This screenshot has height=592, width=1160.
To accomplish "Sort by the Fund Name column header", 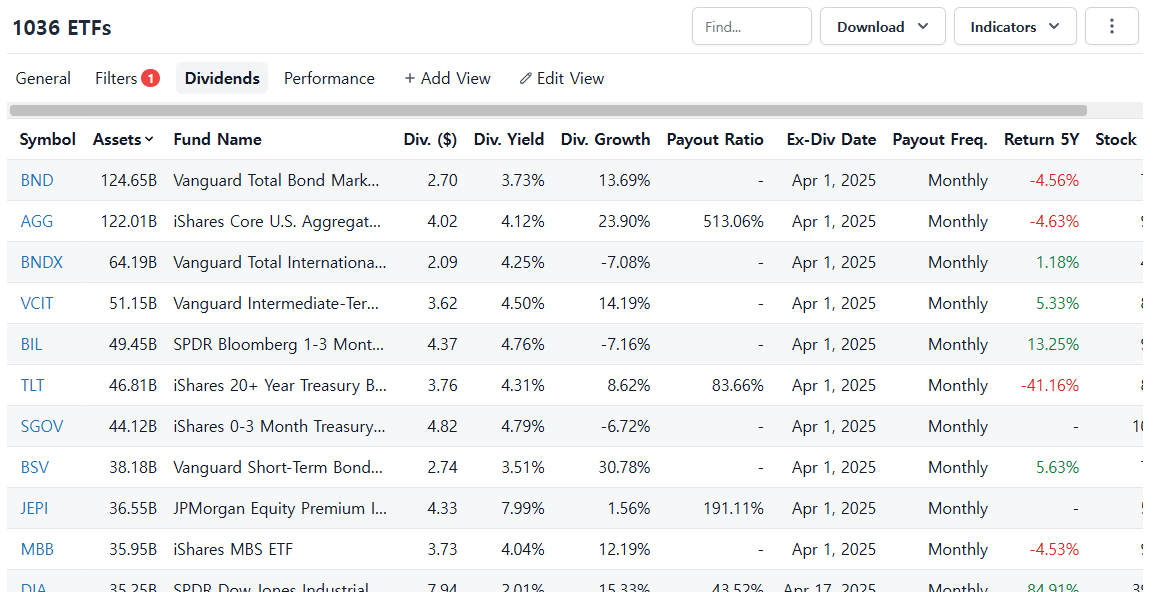I will pyautogui.click(x=218, y=139).
